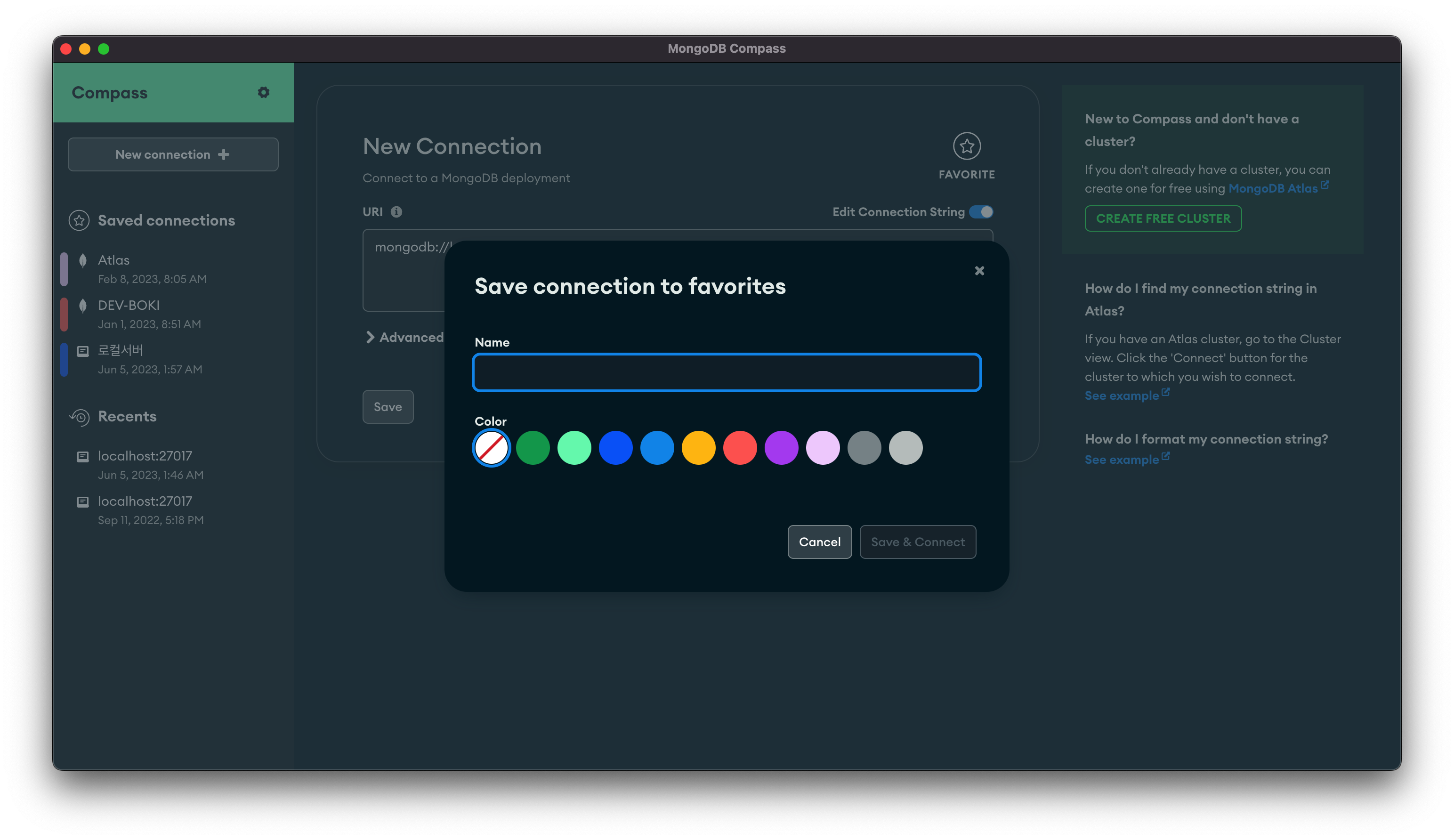
Task: Click the settings gear icon in Compass header
Action: click(x=264, y=92)
